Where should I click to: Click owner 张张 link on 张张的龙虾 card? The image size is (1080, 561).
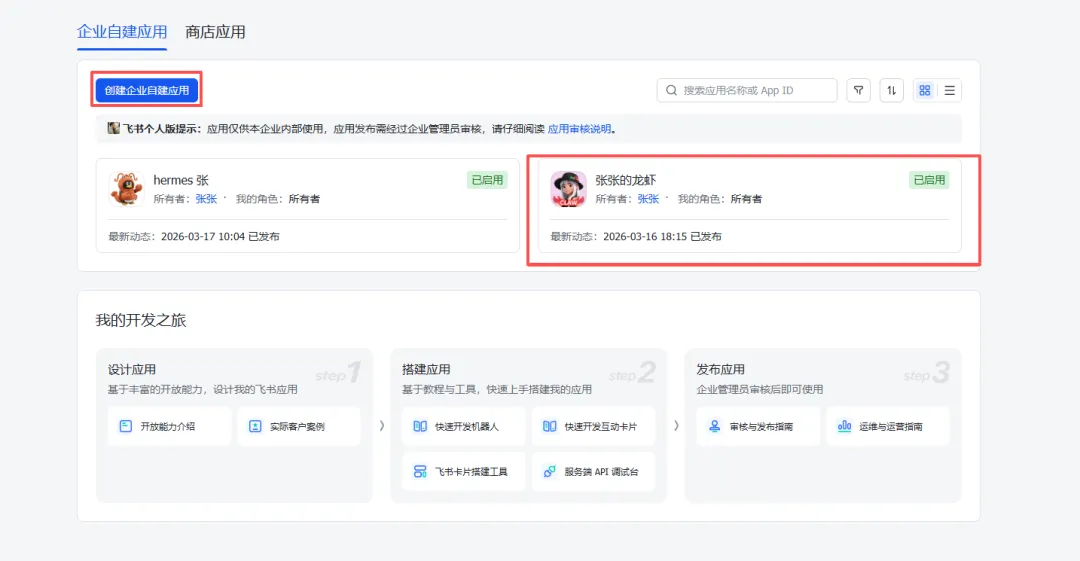[x=648, y=198]
